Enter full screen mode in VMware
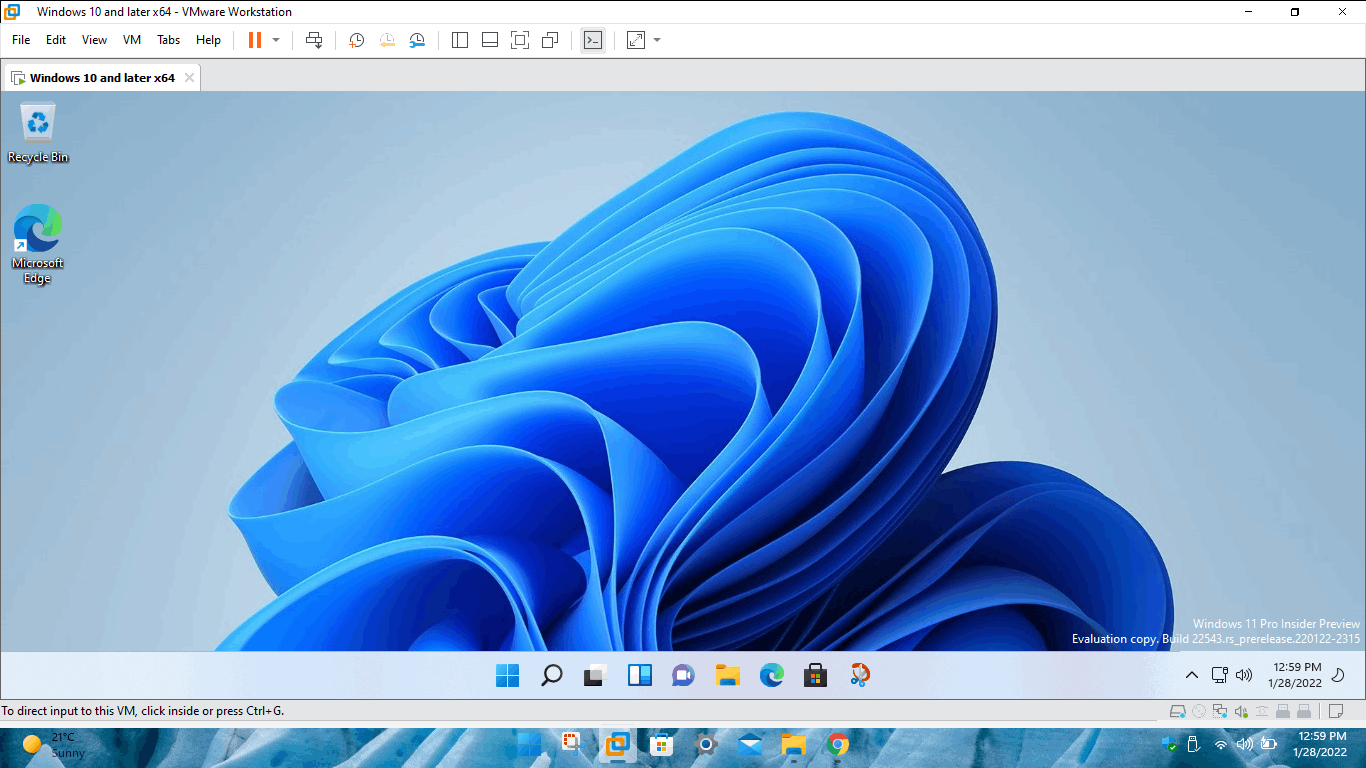Screen dimensions: 1366x768 (519, 40)
